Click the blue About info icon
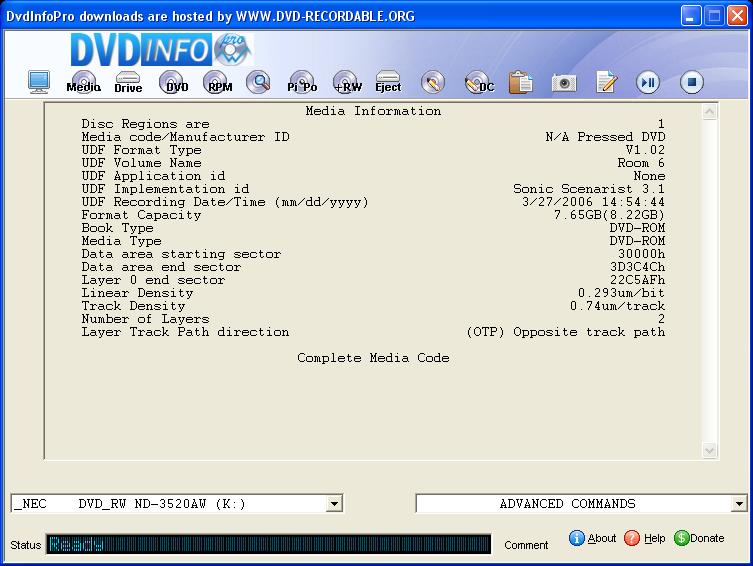Viewport: 753px width, 566px height. point(577,538)
